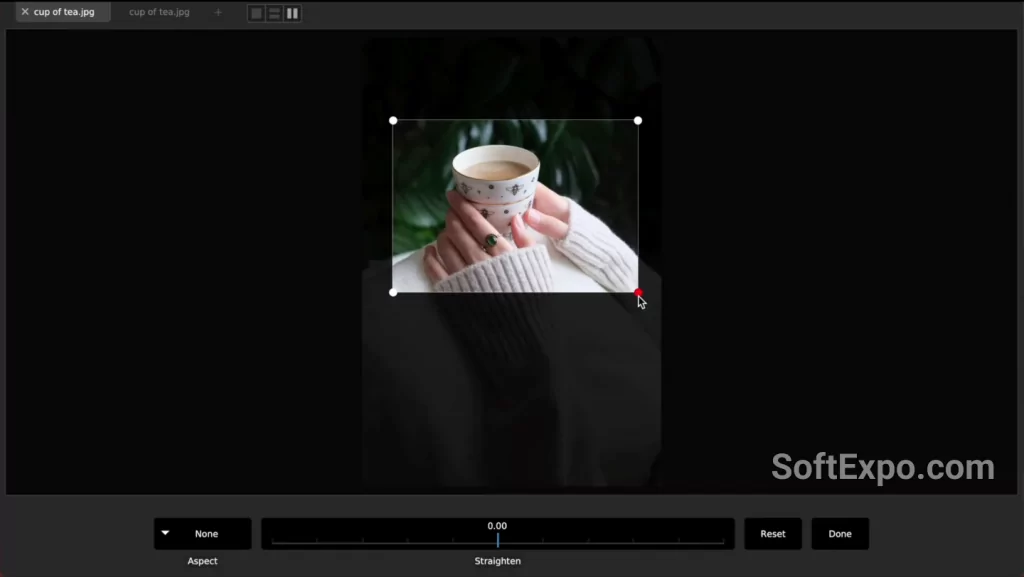This screenshot has width=1024, height=577.
Task: Select the single image view icon
Action: [x=256, y=12]
